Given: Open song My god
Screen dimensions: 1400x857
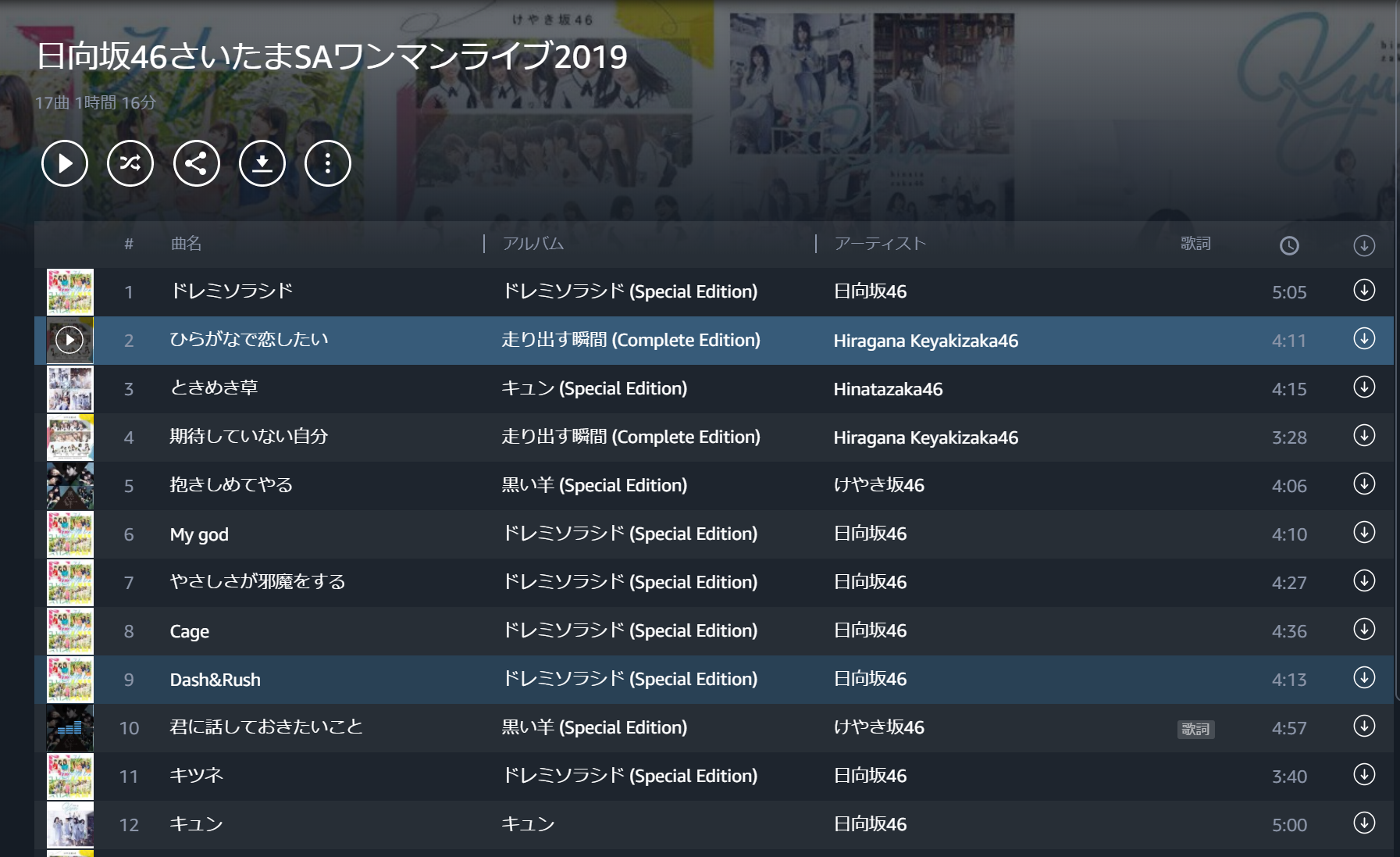Looking at the screenshot, I should [199, 534].
